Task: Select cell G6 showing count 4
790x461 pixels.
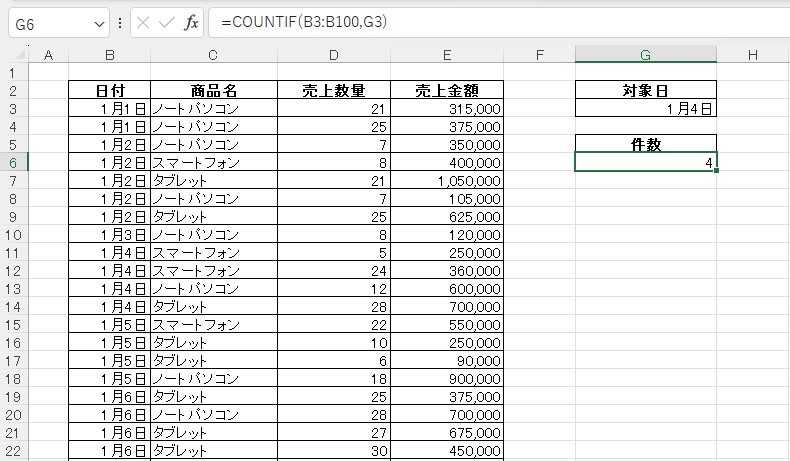Action: point(645,162)
